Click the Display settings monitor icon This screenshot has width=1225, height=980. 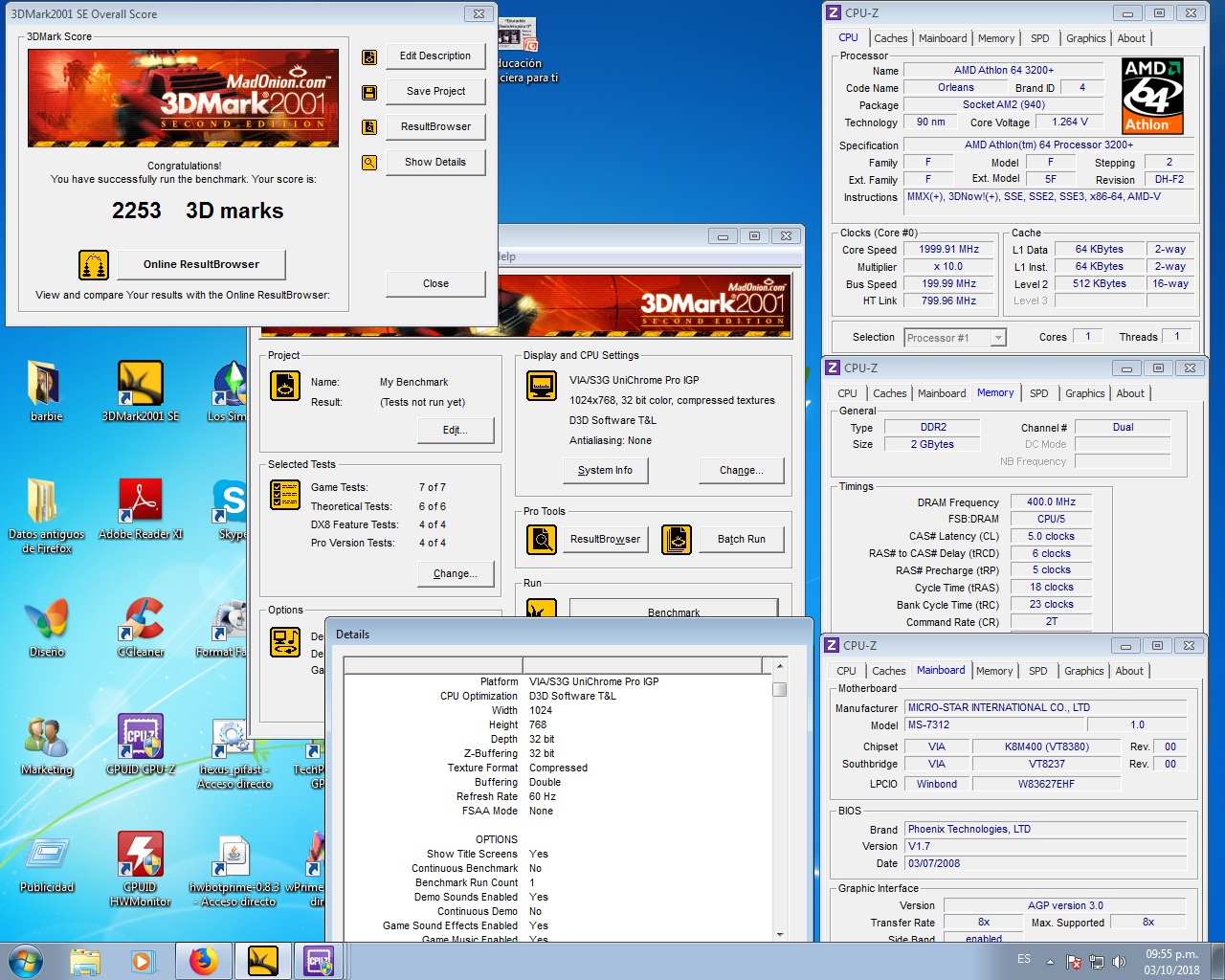[542, 387]
